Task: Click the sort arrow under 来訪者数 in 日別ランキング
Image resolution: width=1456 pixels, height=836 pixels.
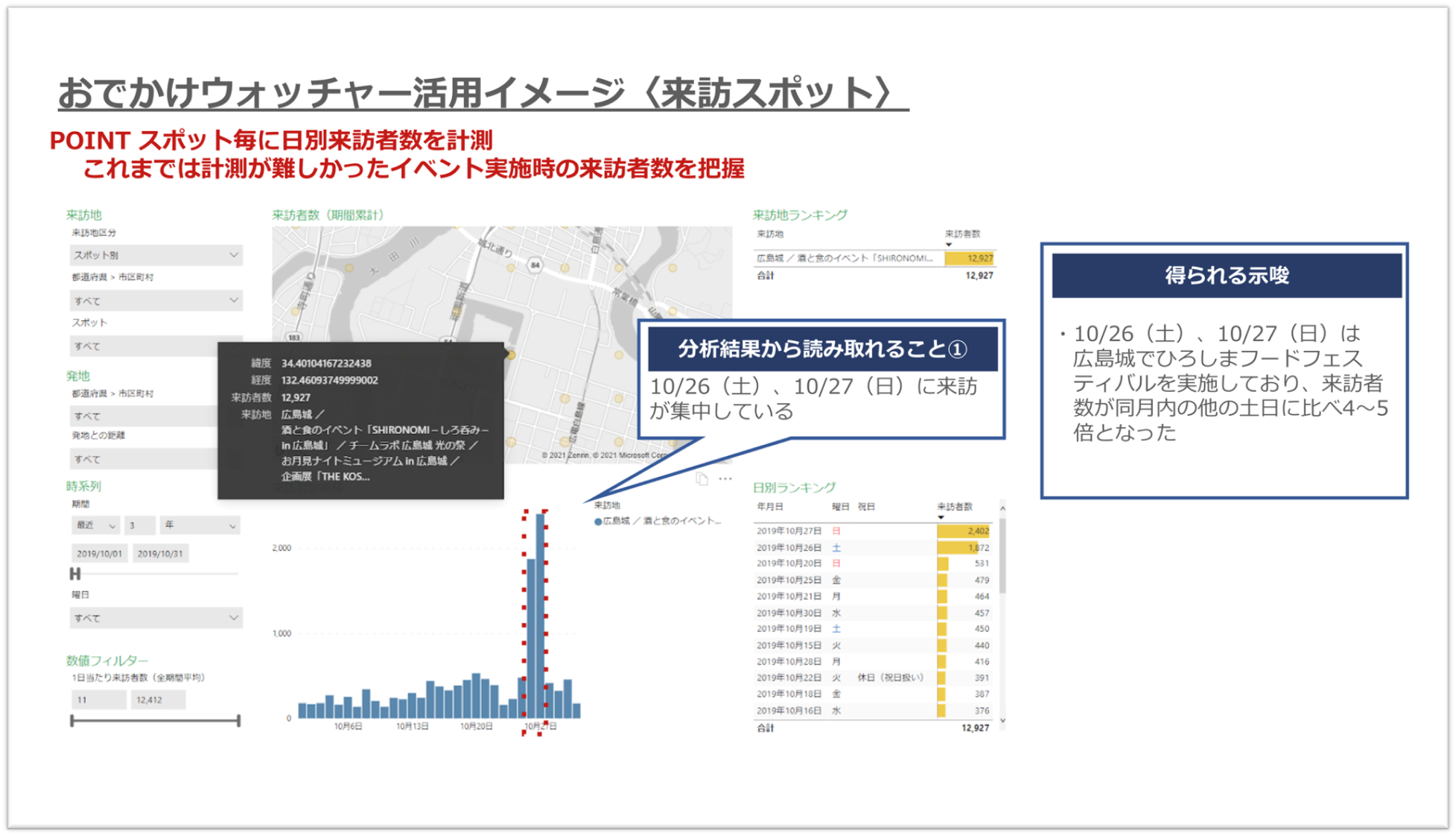Action: 941,517
